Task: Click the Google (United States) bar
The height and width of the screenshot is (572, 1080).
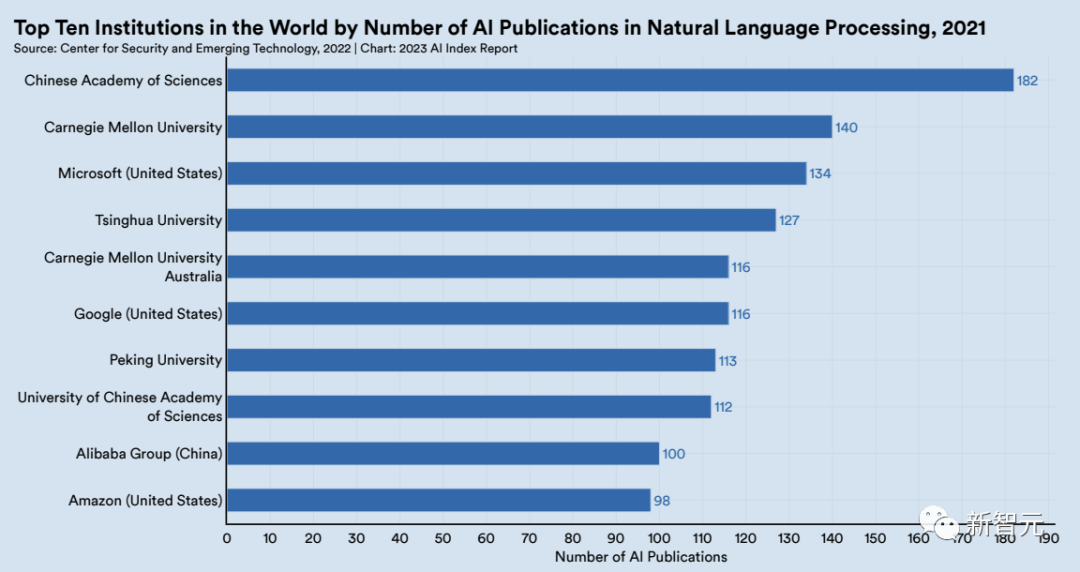Action: 478,314
